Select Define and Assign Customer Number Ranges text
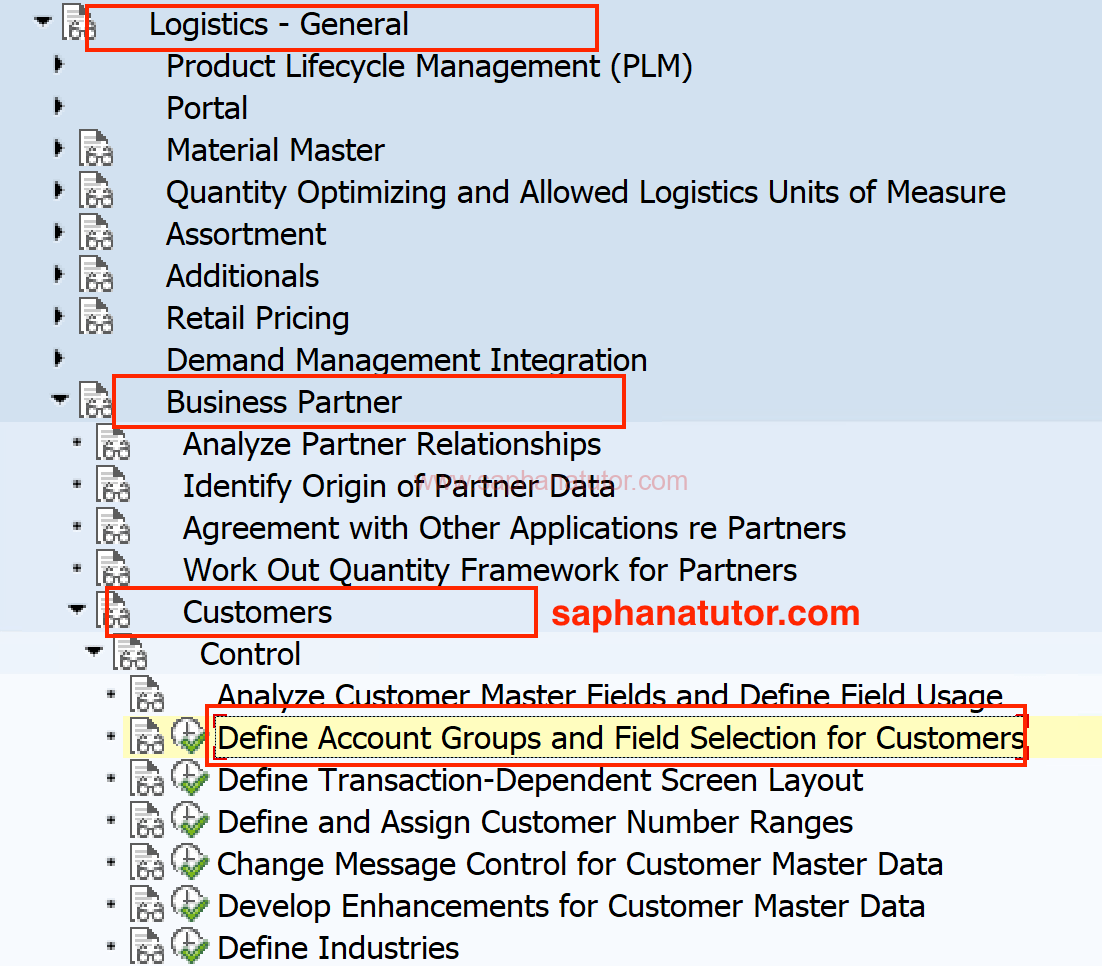 [535, 823]
